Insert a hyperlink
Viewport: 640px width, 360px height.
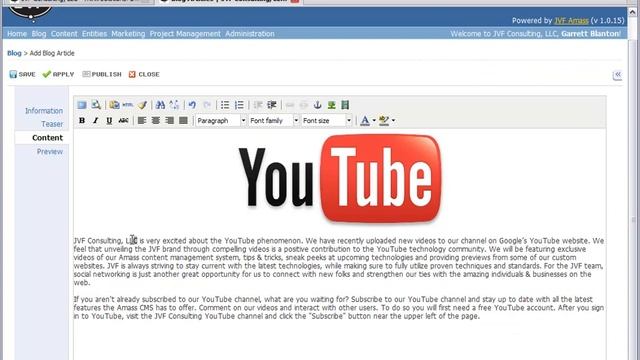pos(290,105)
